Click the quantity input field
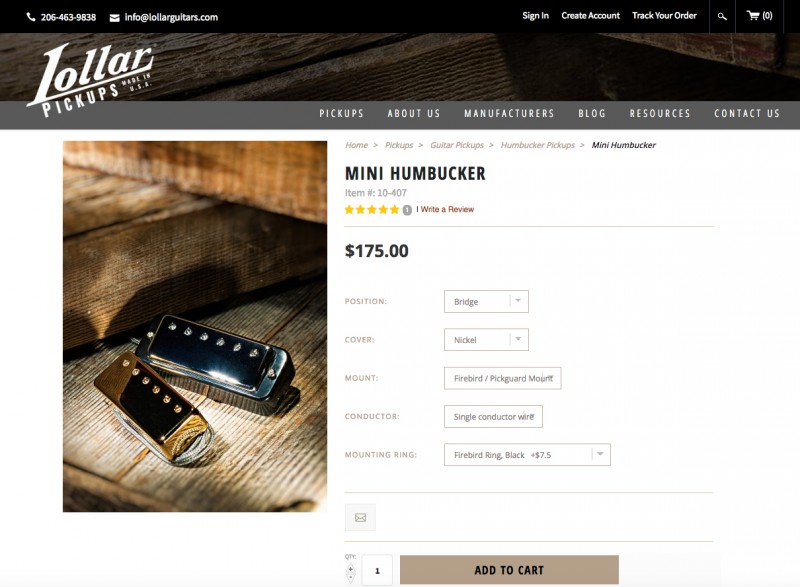Screen dimensions: 800x587 (377, 570)
